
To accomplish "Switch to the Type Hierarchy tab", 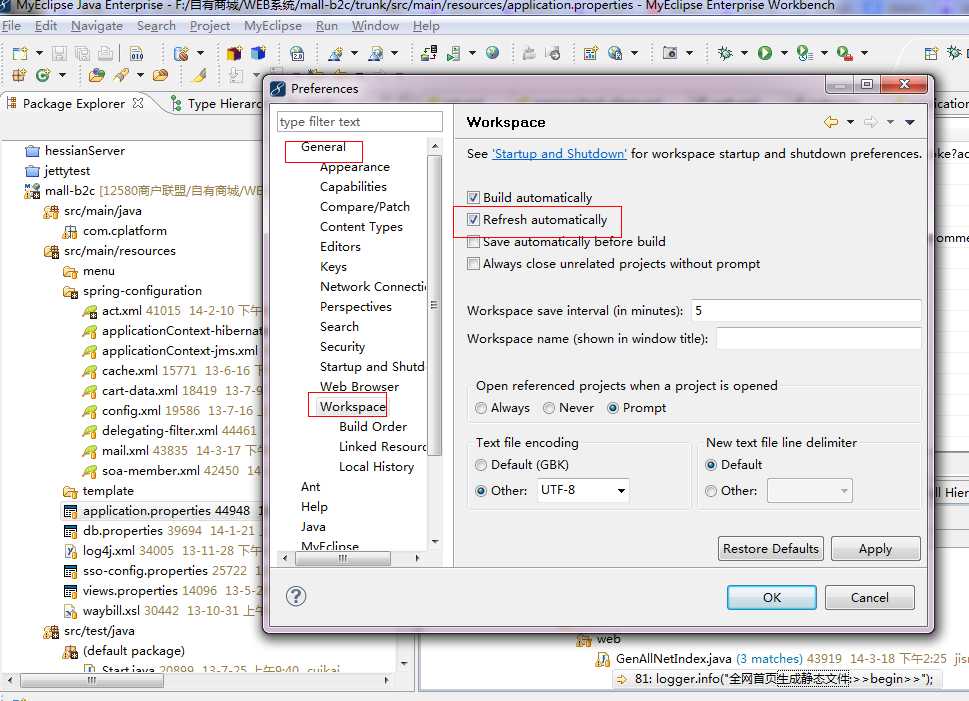I will 216,103.
